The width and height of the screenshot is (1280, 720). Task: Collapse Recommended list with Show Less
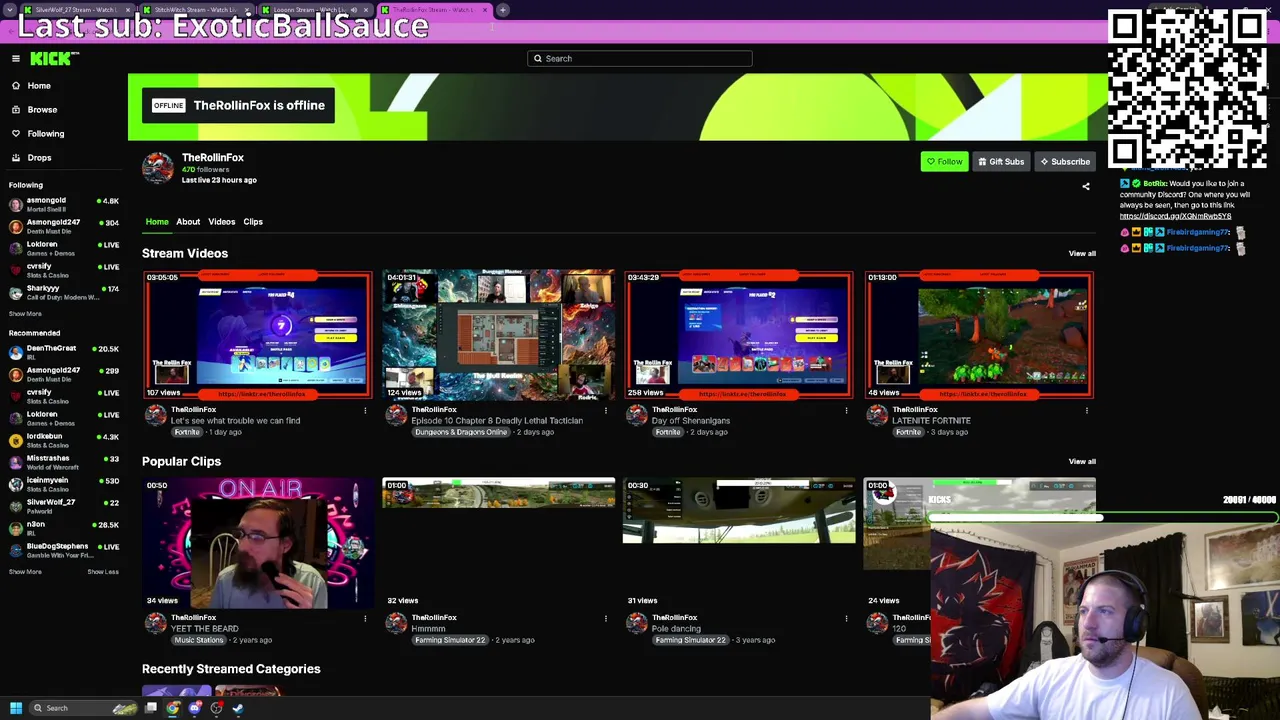pos(103,572)
